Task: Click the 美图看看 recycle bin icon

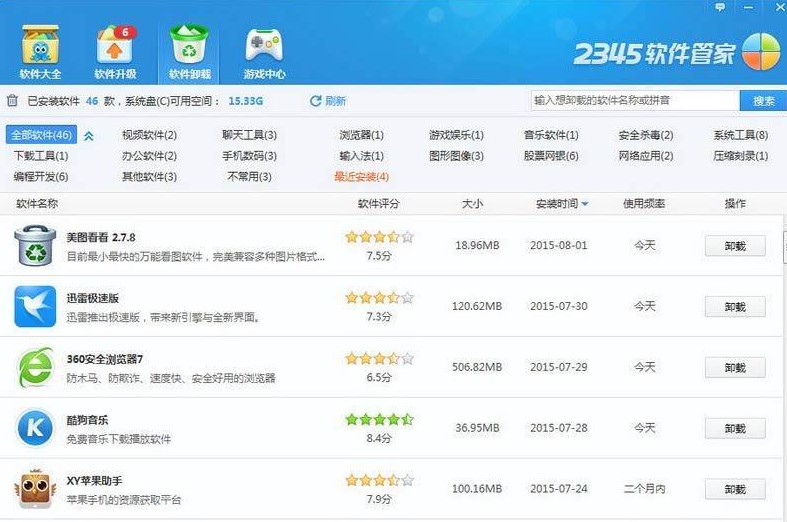Action: point(35,245)
